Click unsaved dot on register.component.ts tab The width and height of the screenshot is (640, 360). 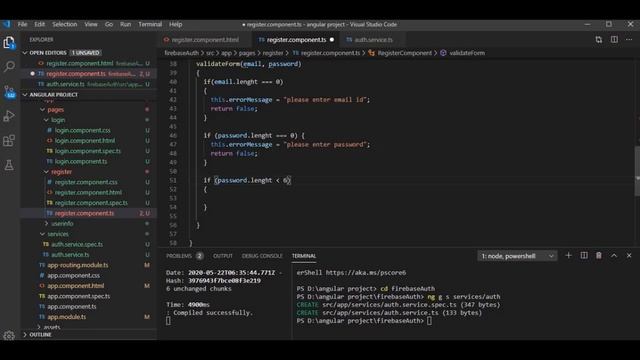coord(332,40)
